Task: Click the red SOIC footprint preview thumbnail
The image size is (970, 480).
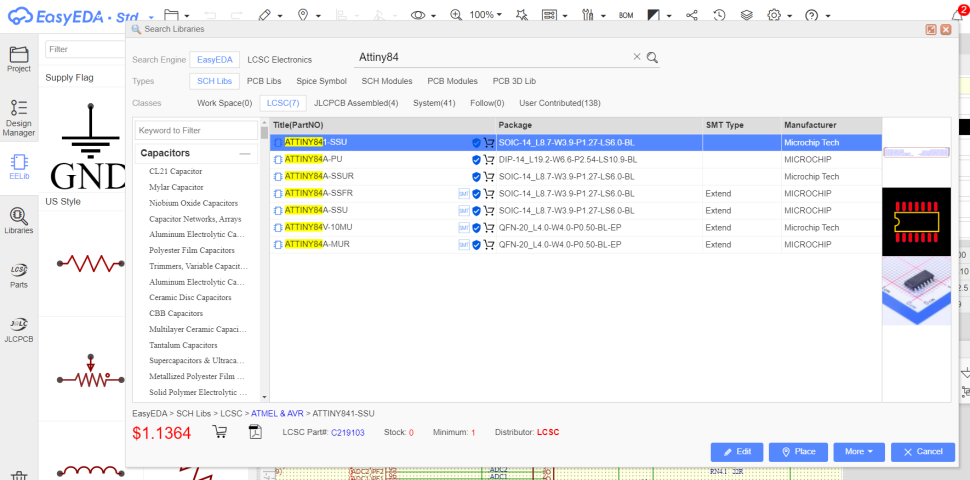Action: (x=916, y=221)
